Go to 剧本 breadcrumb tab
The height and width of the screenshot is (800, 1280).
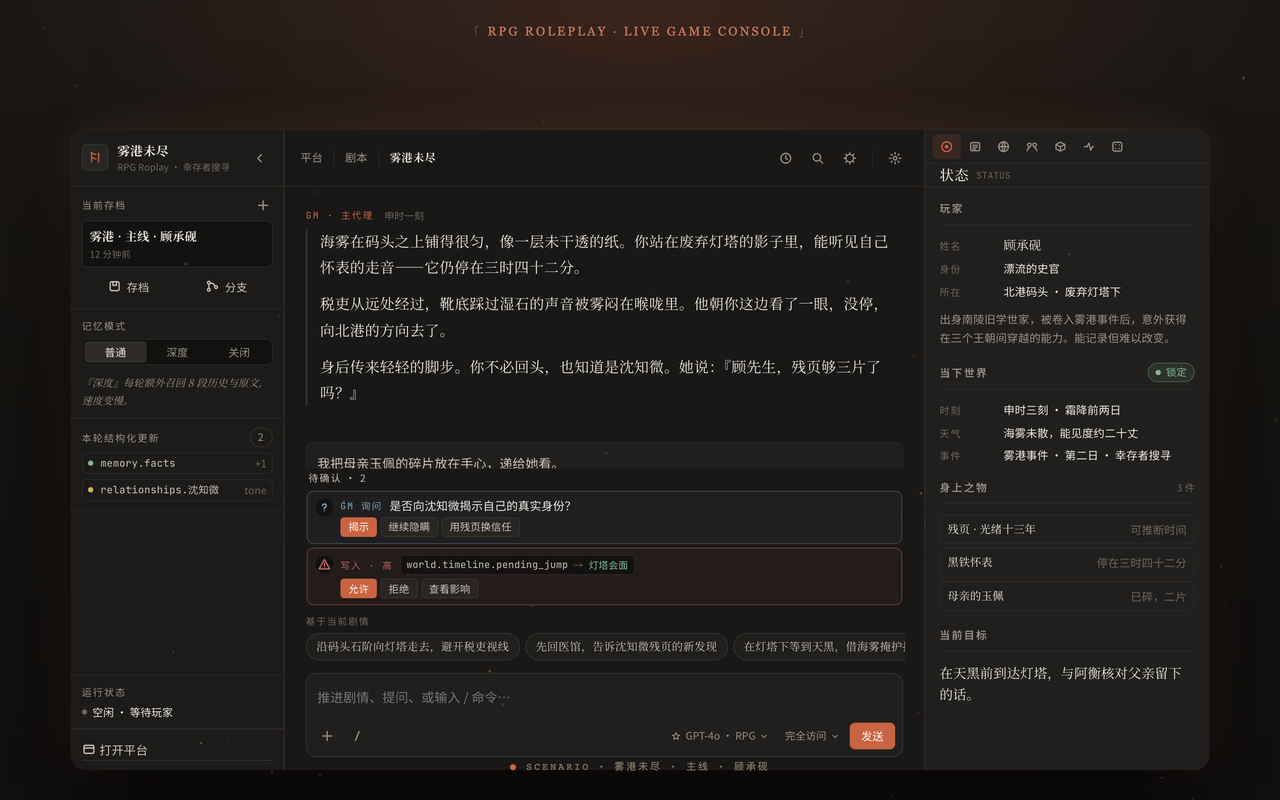(x=356, y=158)
